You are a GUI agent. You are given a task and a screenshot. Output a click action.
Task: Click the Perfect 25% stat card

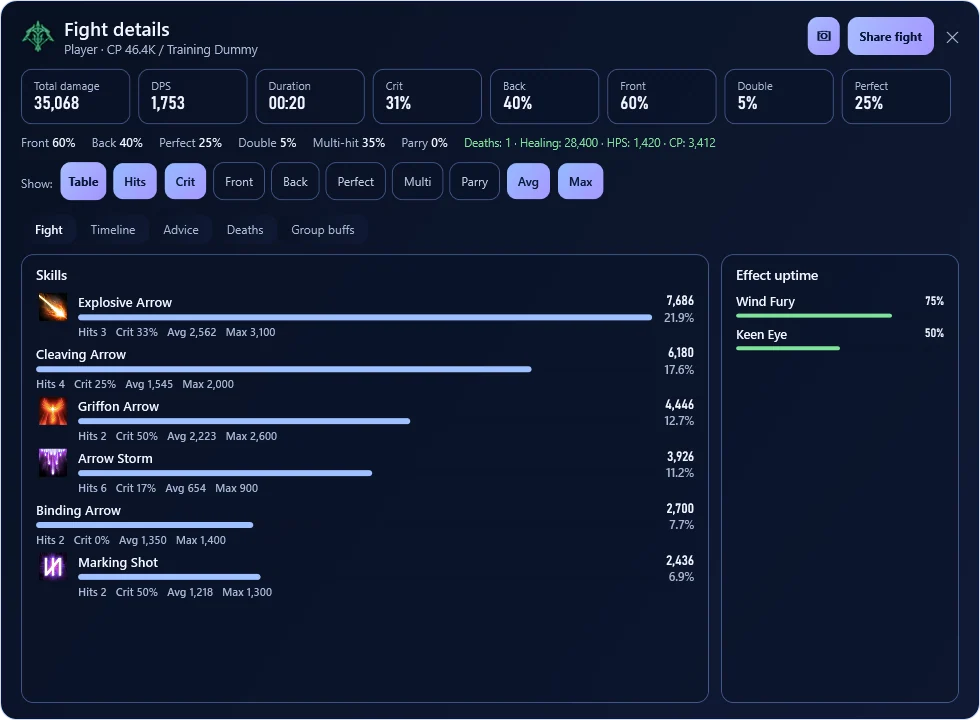click(x=896, y=96)
